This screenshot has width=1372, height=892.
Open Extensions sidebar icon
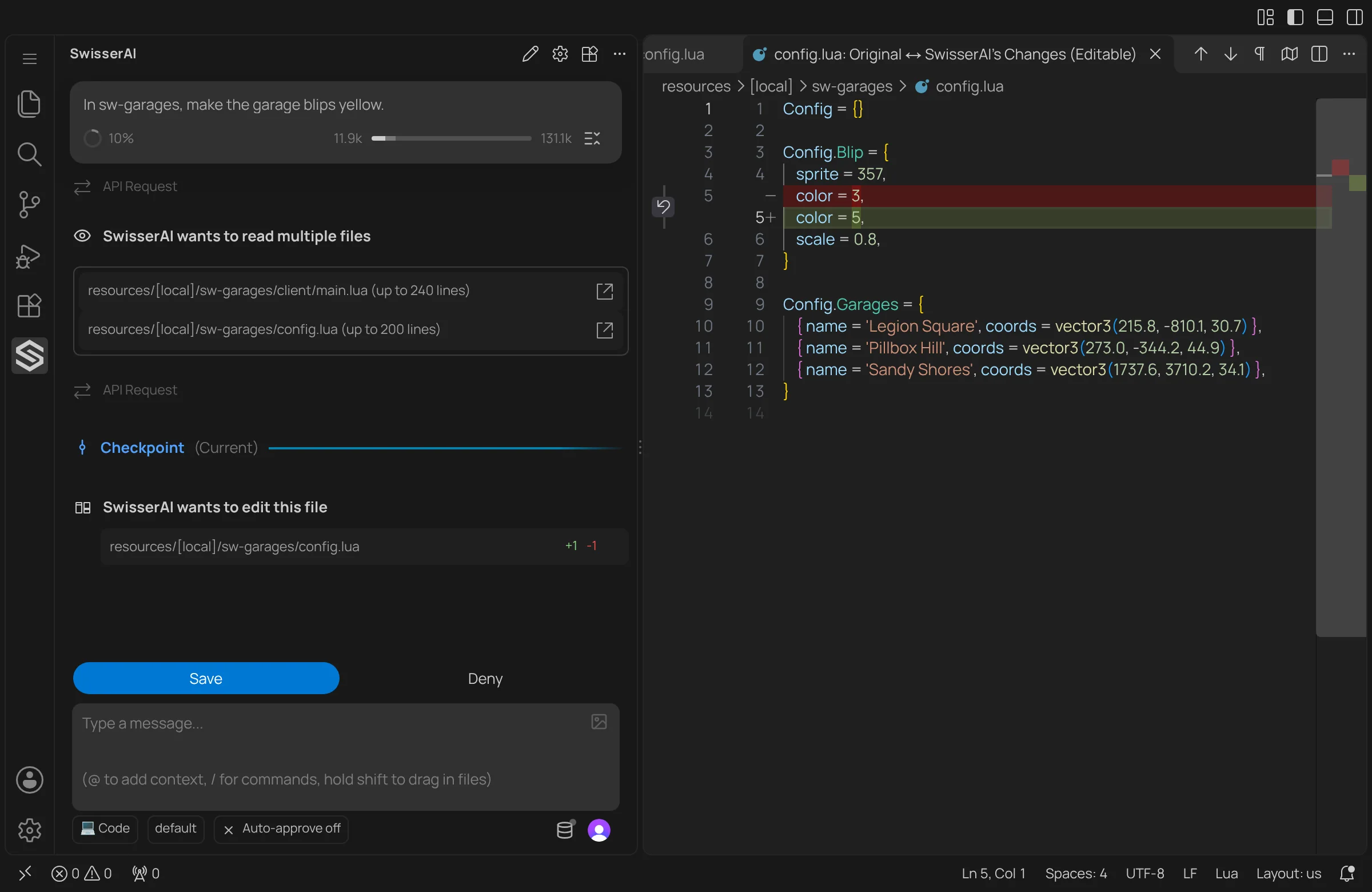tap(29, 305)
